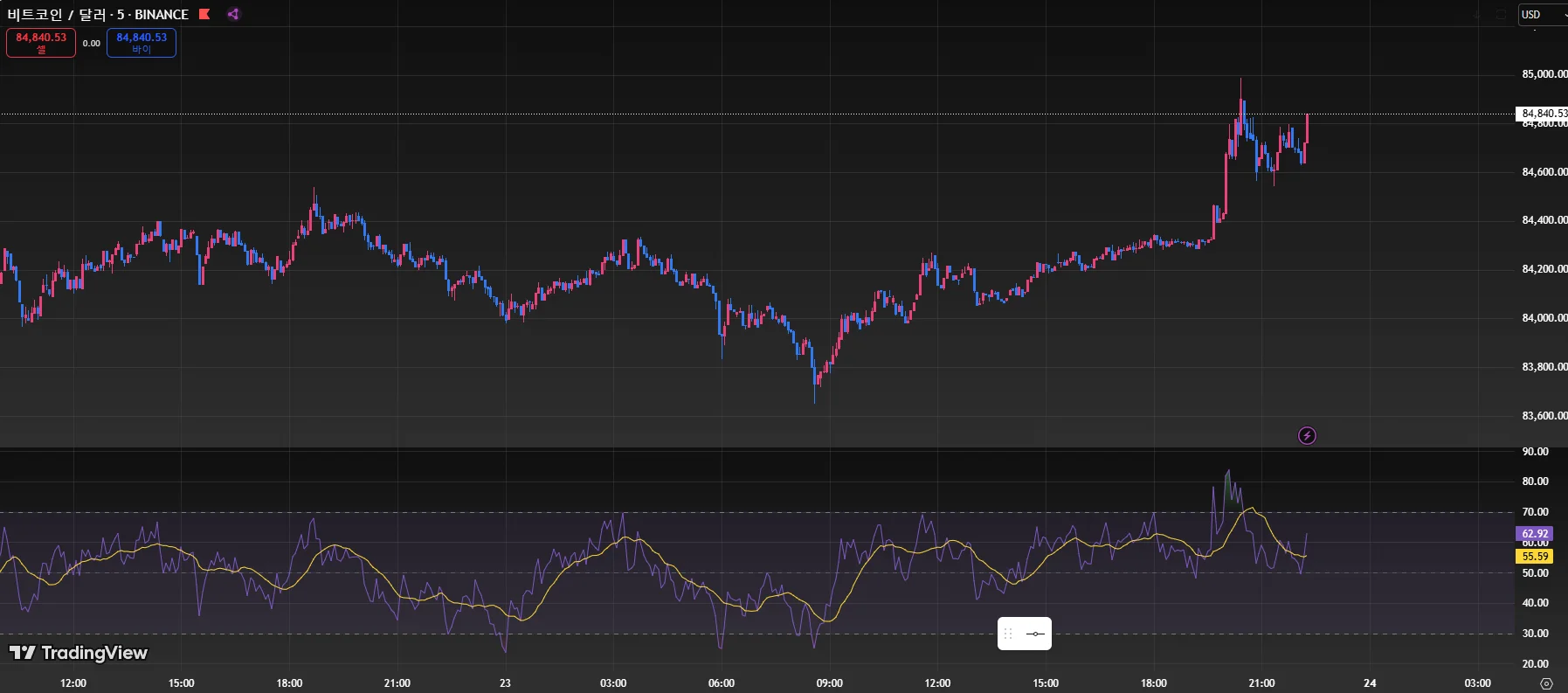This screenshot has width=1568, height=693.
Task: Click the red flag icon beside BINANCE
Action: coord(204,14)
